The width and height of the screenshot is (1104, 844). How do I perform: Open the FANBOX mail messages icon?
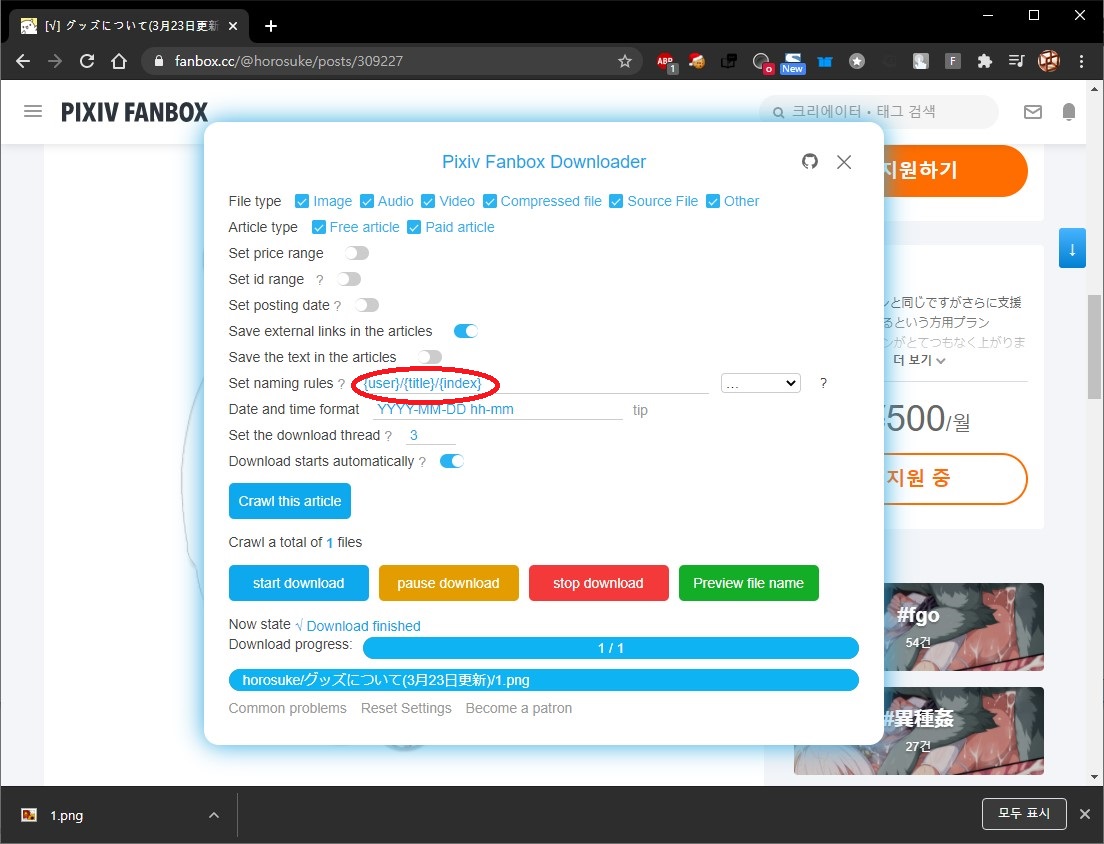click(1032, 112)
